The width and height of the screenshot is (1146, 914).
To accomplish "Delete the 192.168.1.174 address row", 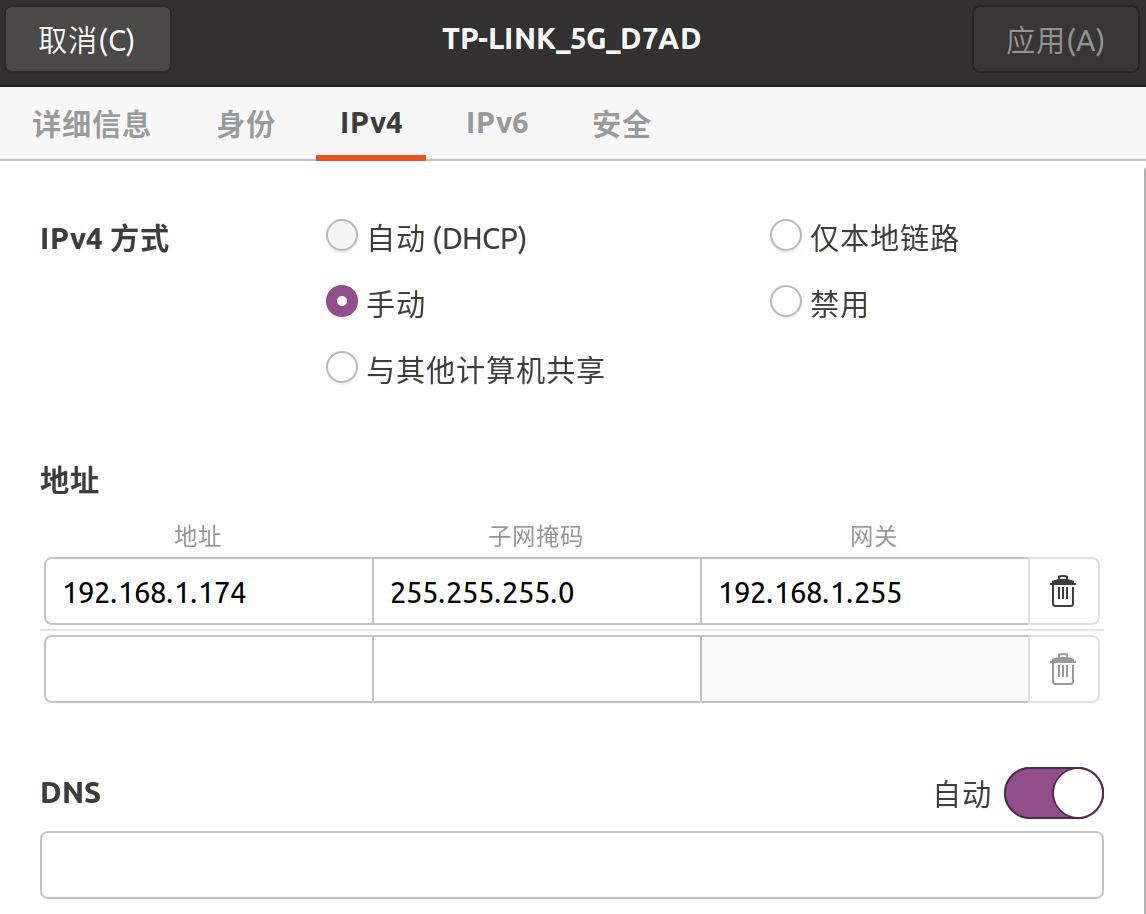I will [x=1063, y=592].
